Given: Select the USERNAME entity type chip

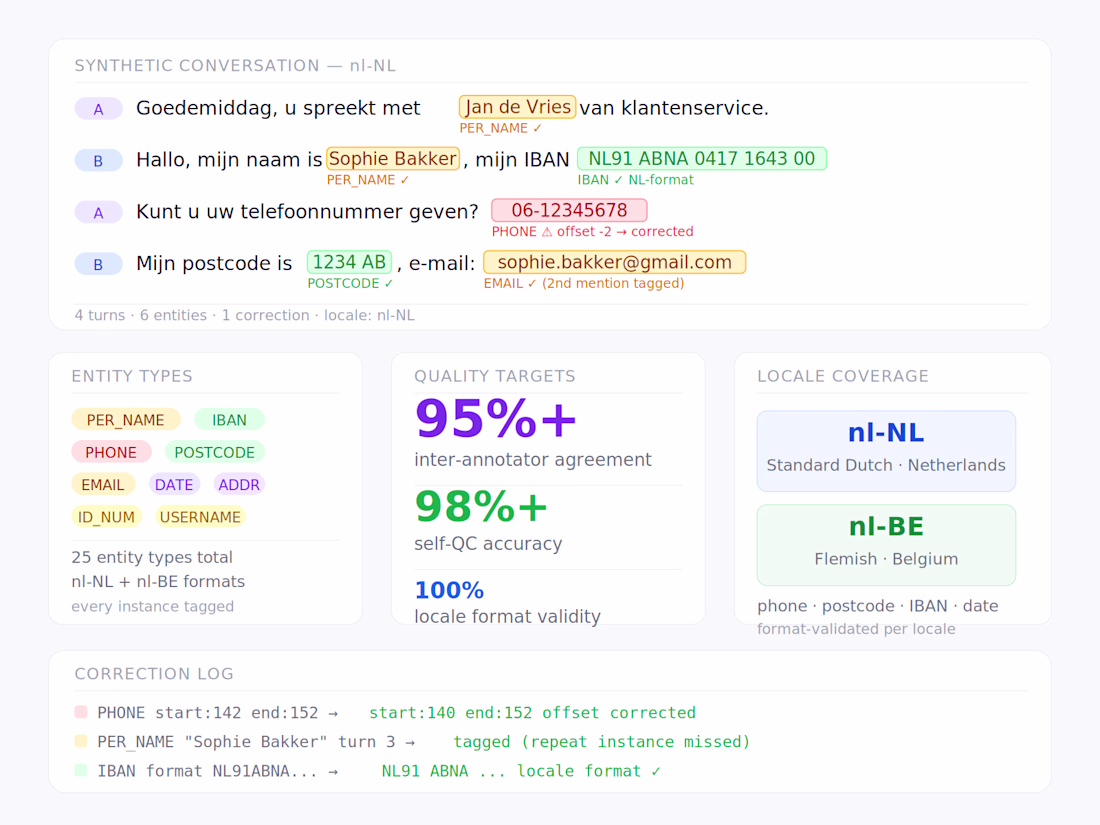Looking at the screenshot, I should pos(201,516).
